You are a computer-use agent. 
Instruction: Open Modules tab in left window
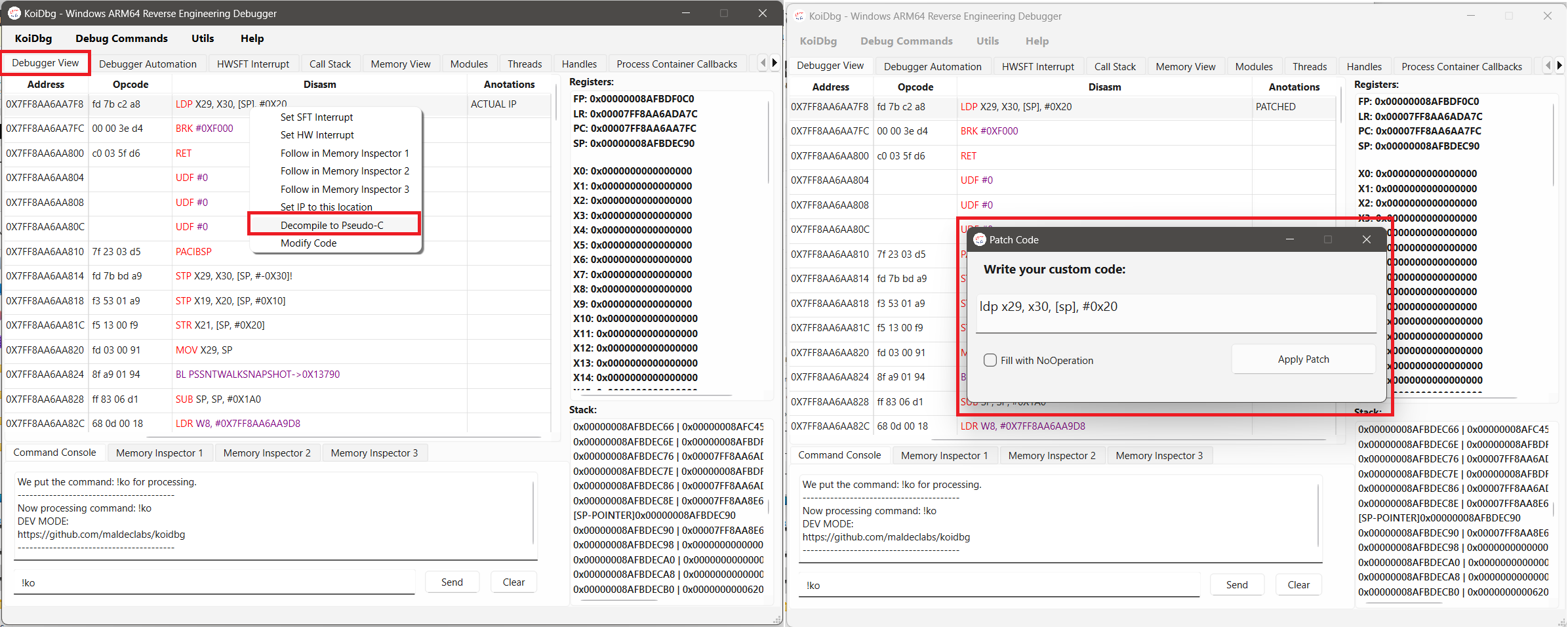(469, 64)
